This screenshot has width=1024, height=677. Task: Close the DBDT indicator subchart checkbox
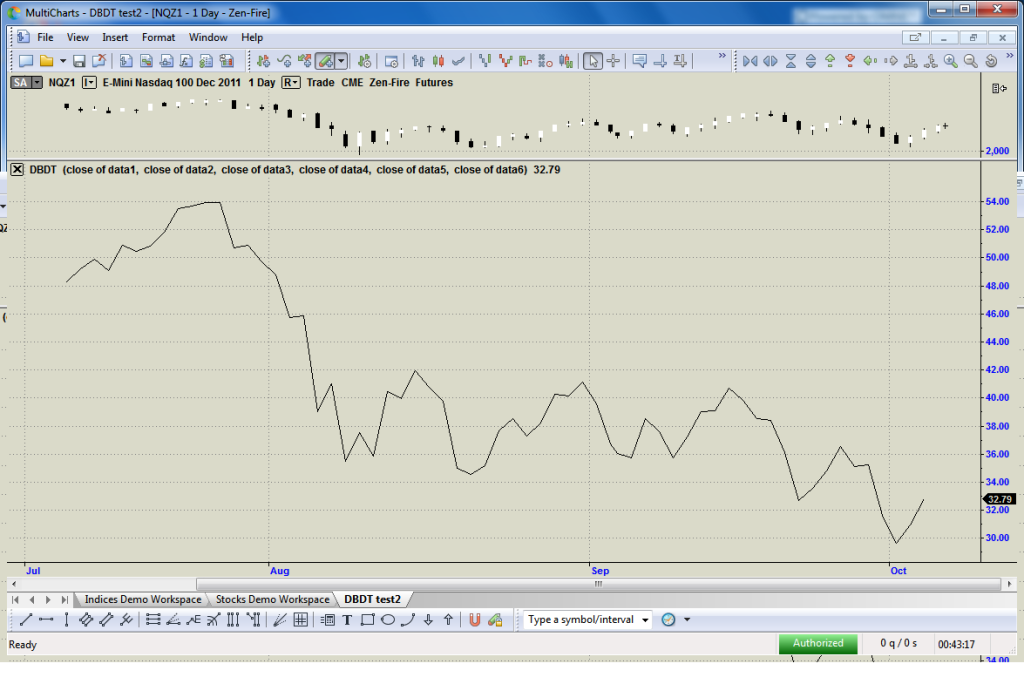[17, 169]
